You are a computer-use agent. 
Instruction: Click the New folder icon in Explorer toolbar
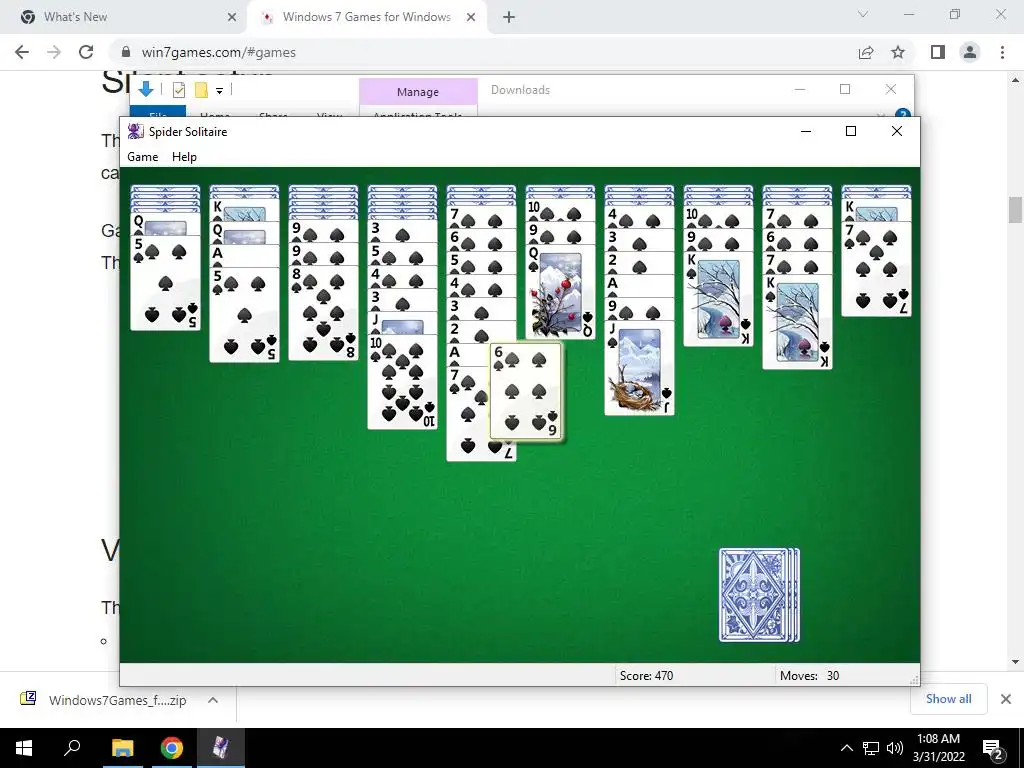[x=201, y=90]
